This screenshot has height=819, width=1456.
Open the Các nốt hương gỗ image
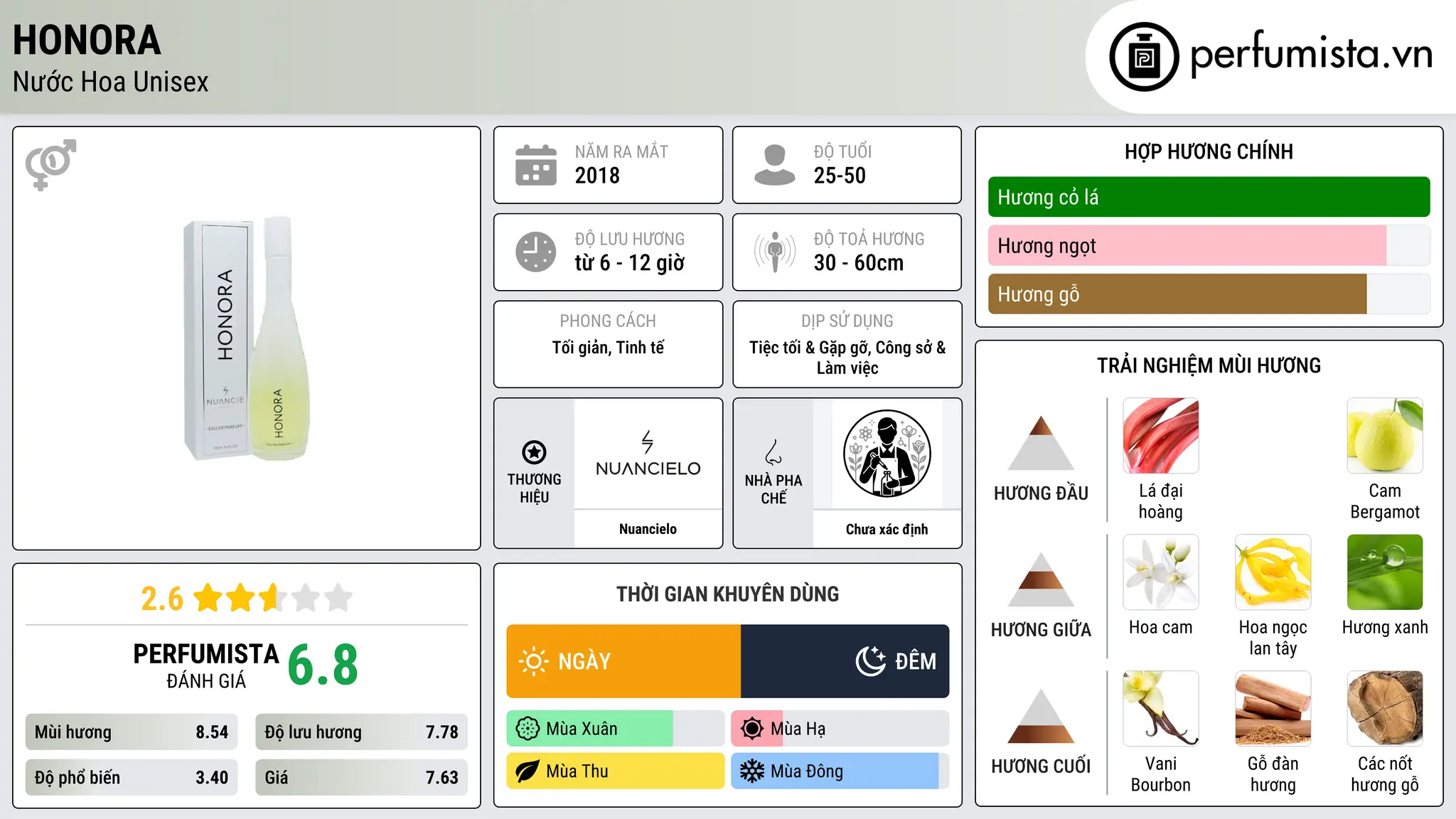1385,709
